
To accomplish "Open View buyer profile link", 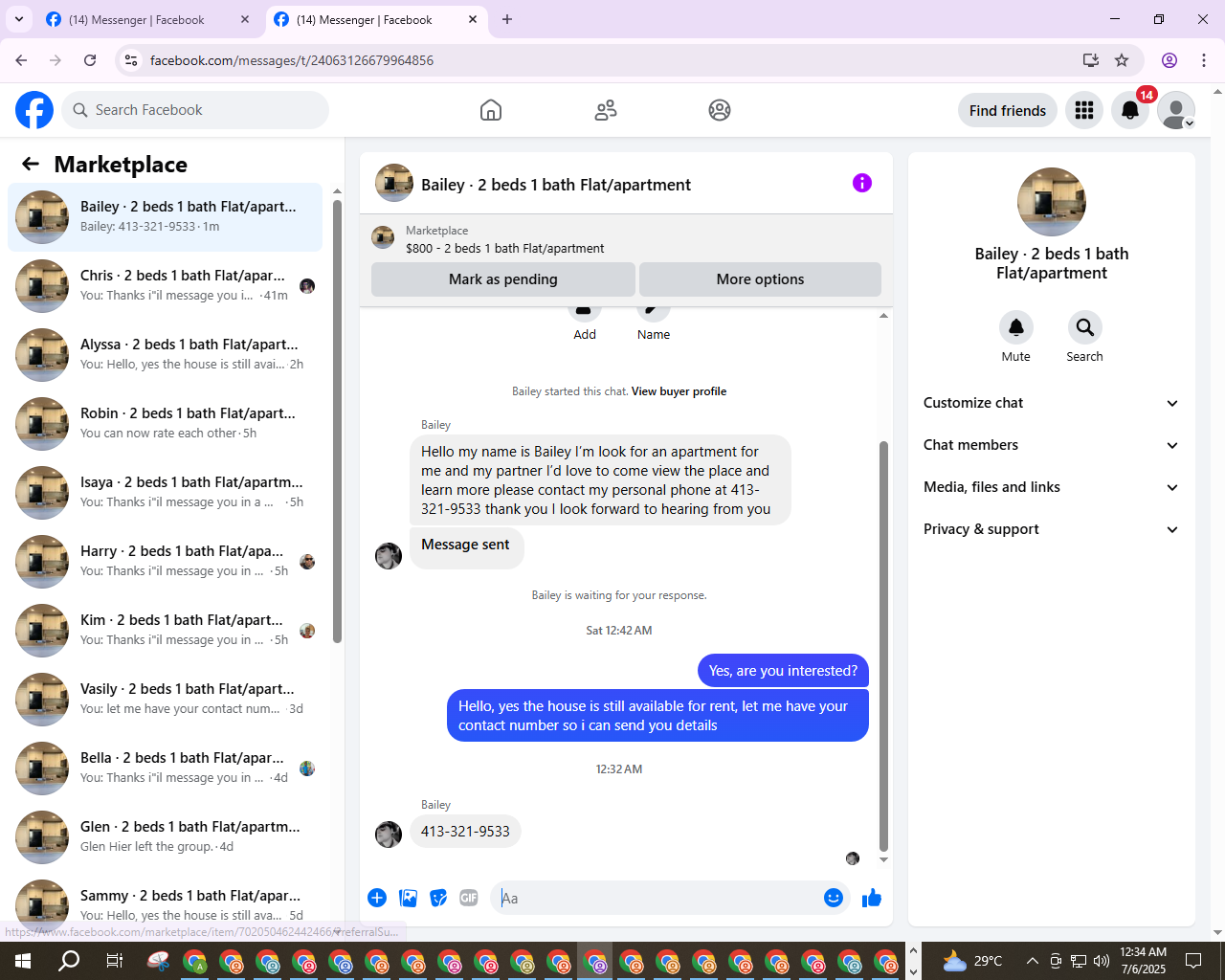I will pyautogui.click(x=679, y=391).
